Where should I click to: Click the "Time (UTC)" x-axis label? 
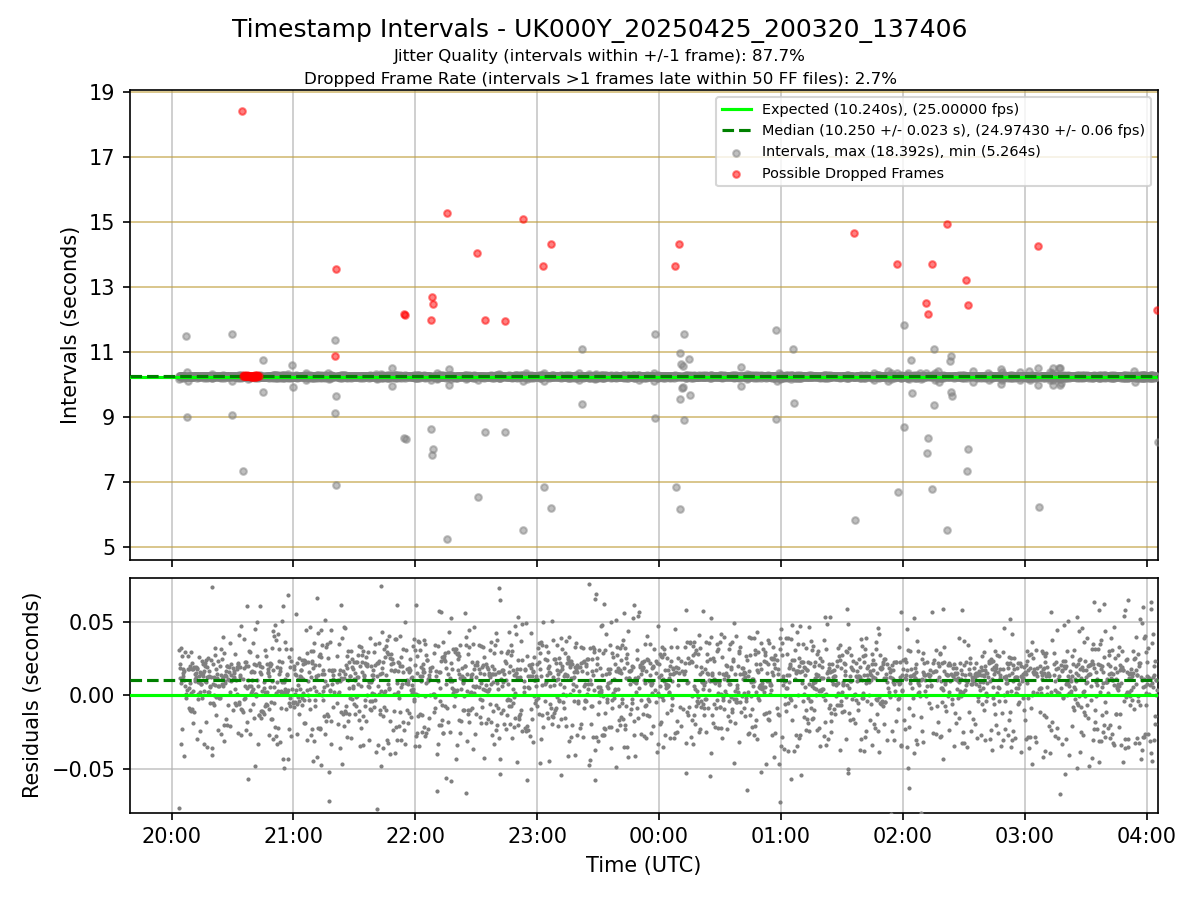click(643, 865)
